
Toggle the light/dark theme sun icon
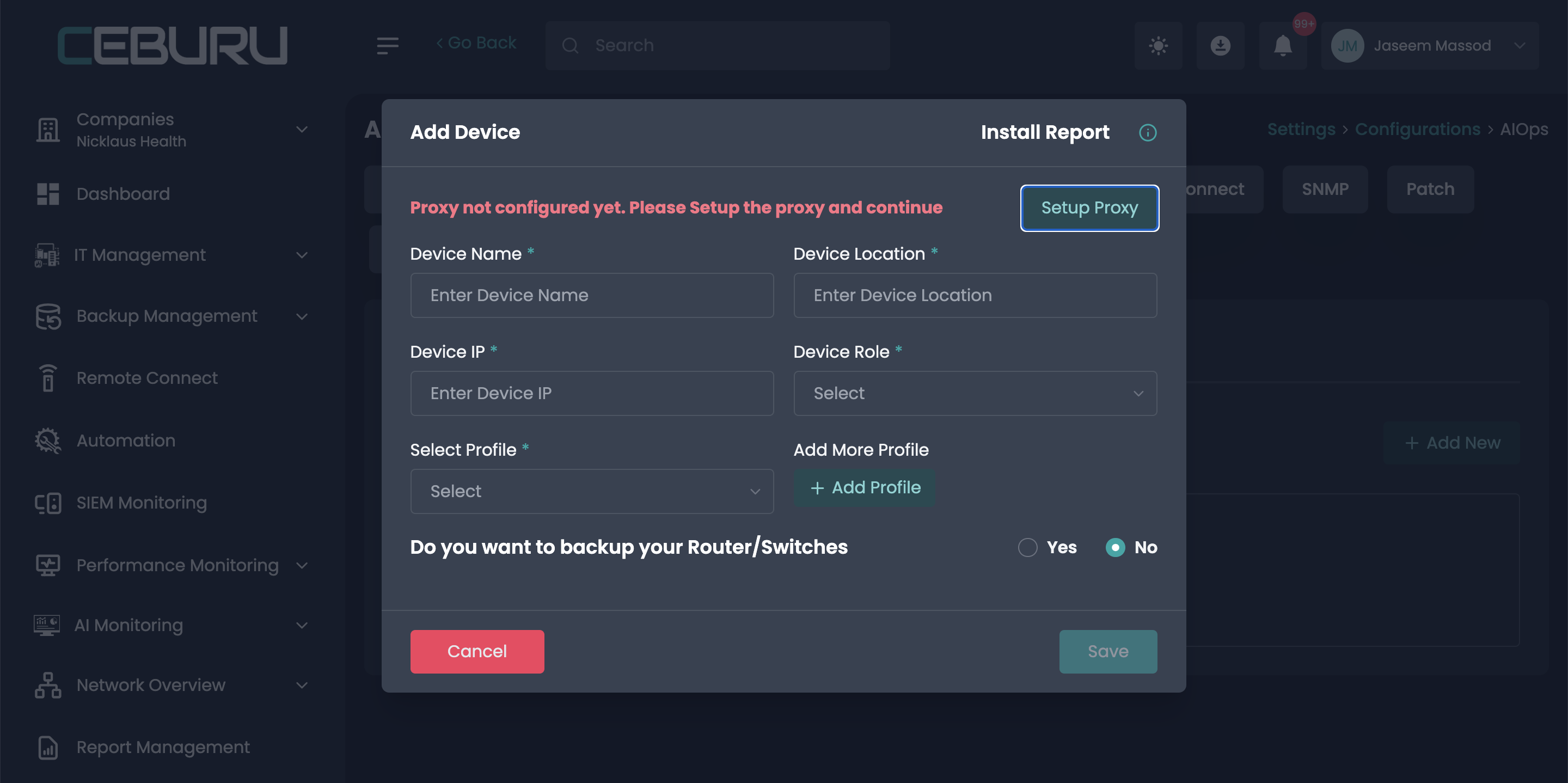(x=1157, y=46)
